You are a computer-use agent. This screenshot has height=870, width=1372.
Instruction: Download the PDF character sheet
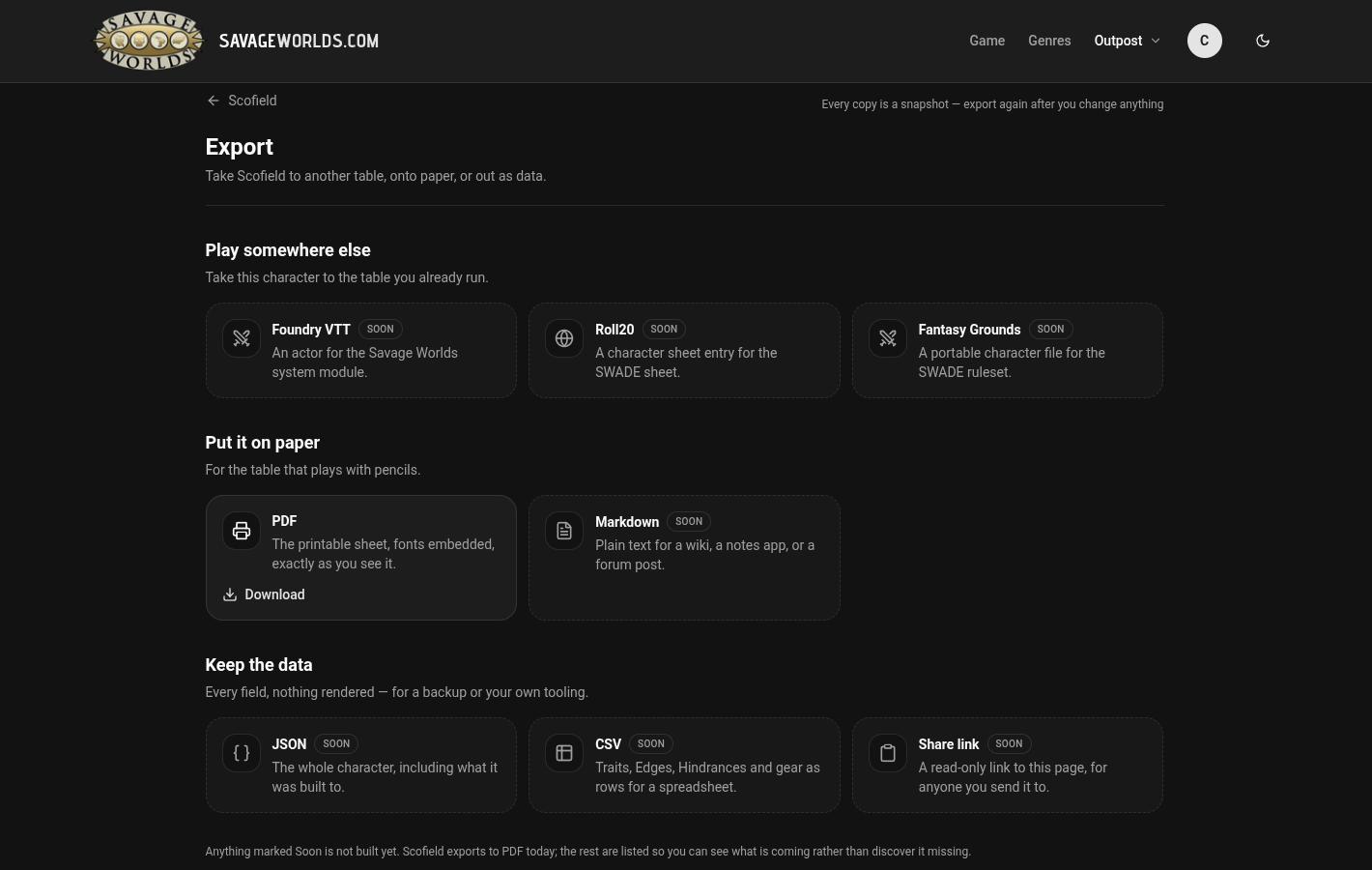[264, 594]
